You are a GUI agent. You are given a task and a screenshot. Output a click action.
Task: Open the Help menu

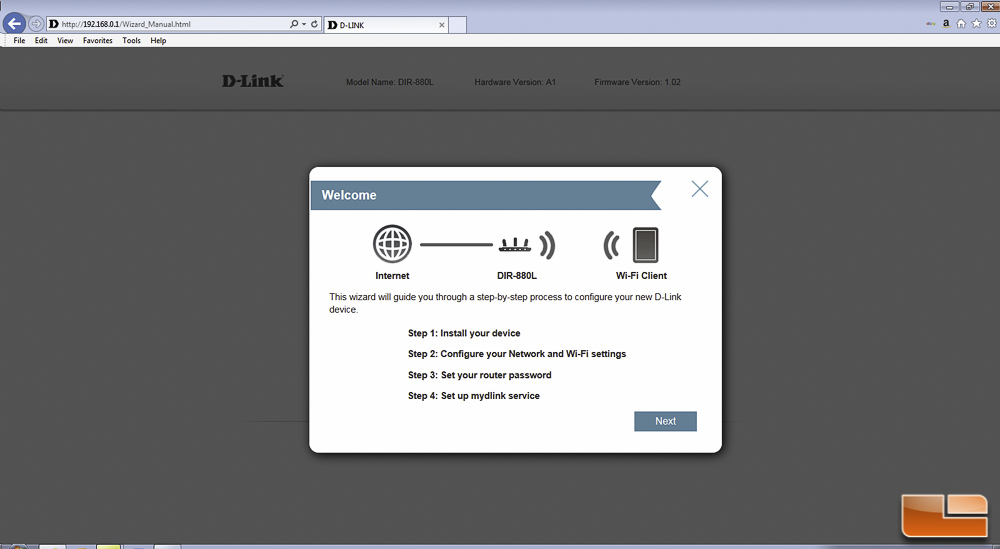click(x=158, y=40)
